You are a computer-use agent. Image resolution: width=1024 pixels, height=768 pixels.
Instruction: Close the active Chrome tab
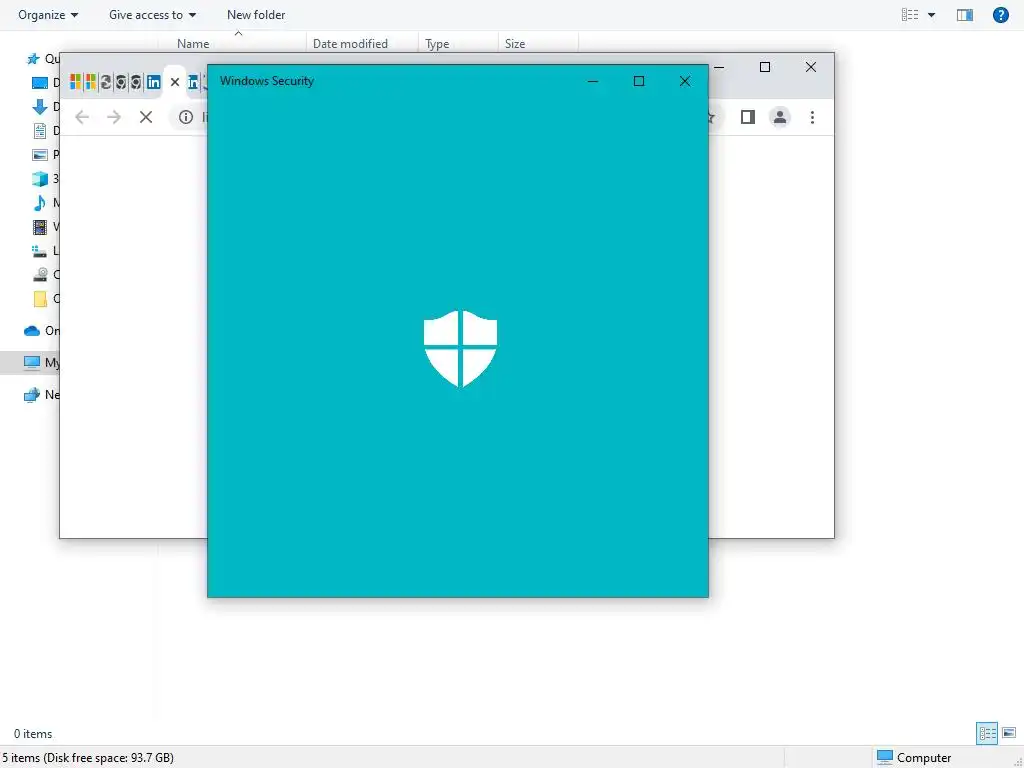174,82
